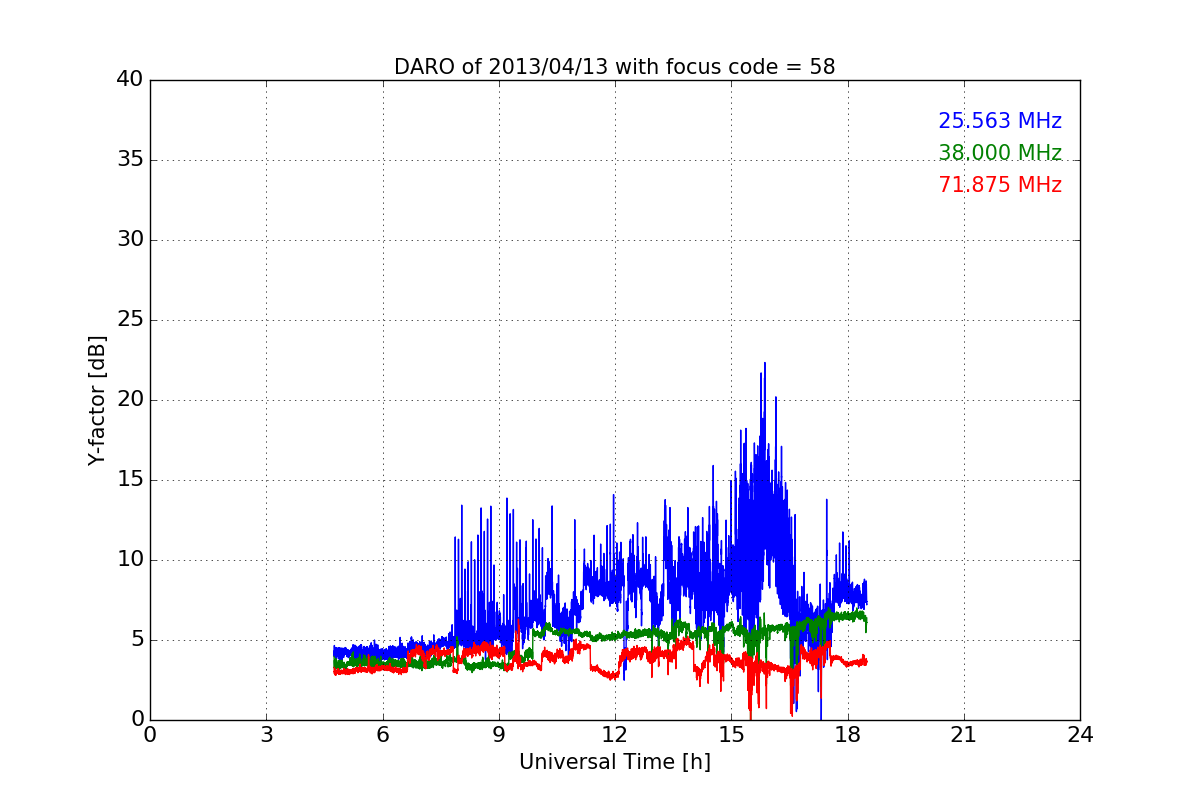Select the blue 25.563 MHz legend label
Image resolution: width=1200 pixels, height=800 pixels.
[1000, 121]
